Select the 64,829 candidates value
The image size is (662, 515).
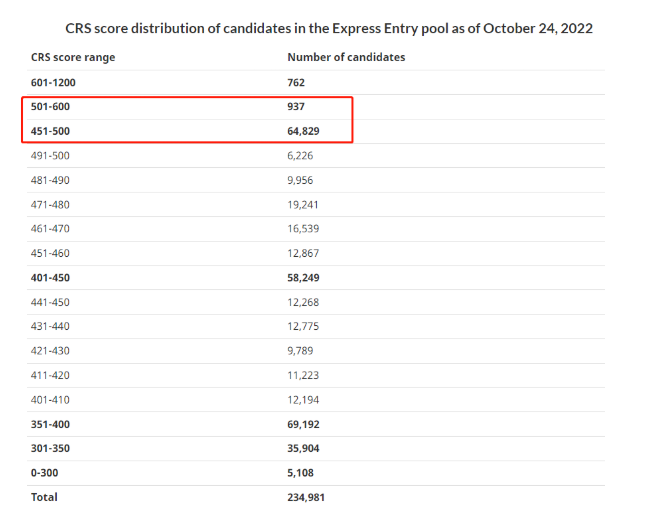[x=303, y=131]
